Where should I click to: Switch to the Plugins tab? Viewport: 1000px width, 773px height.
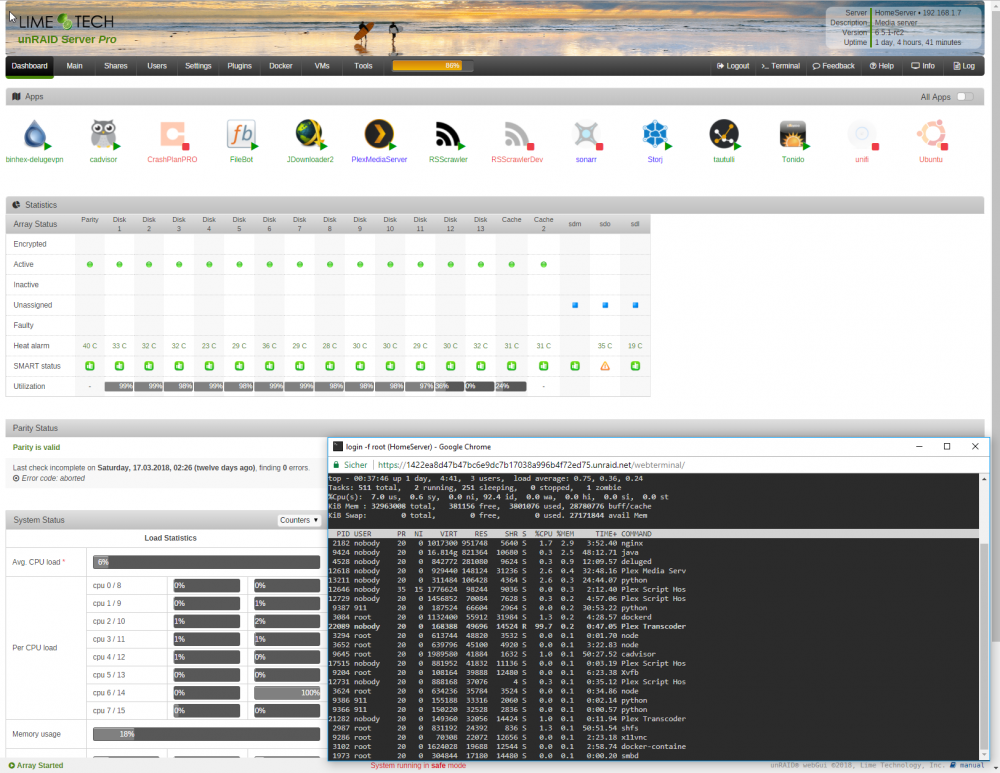click(239, 66)
